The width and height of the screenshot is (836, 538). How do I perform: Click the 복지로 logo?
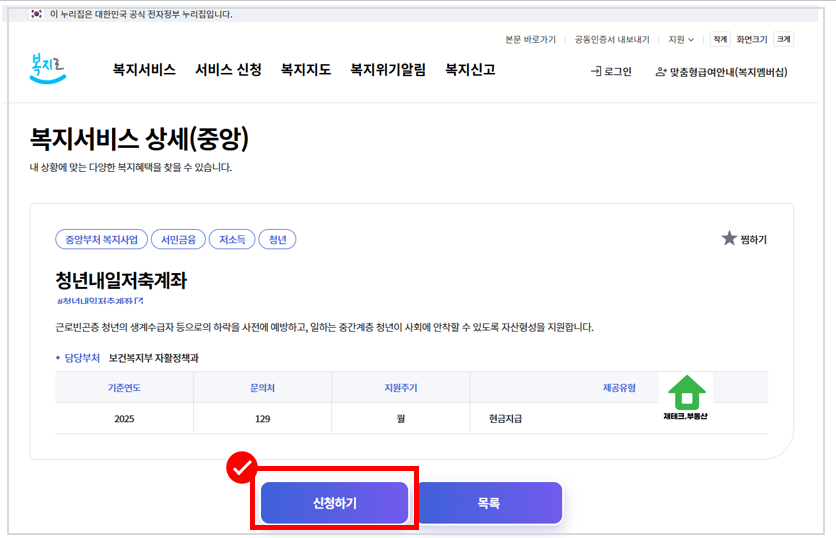(47, 69)
